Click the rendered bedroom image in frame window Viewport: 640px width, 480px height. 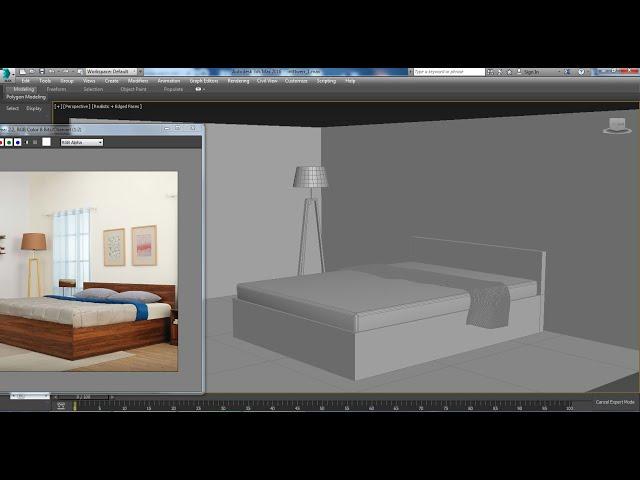[x=89, y=271]
